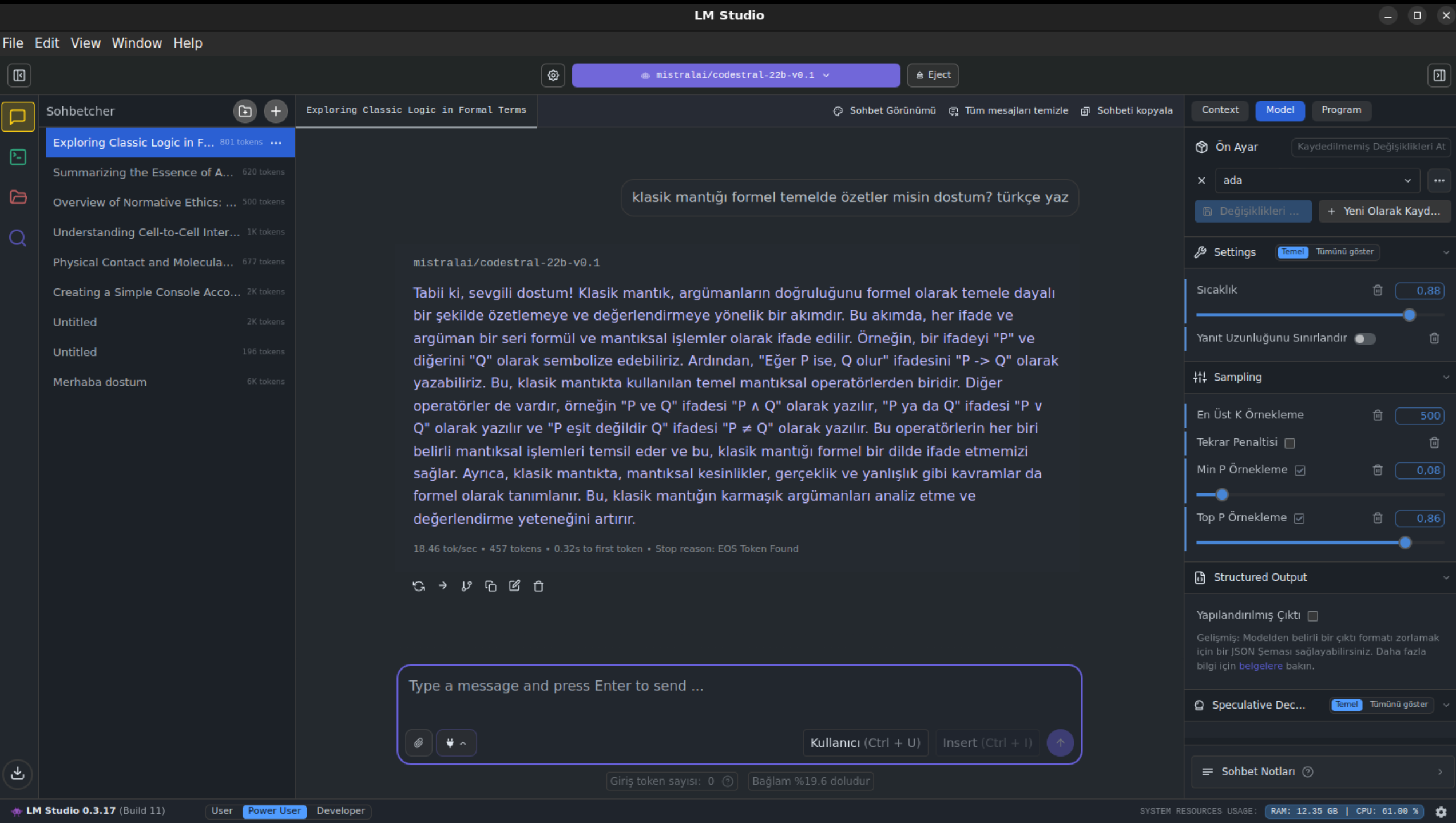The height and width of the screenshot is (823, 1456).
Task: Open the belgelere link
Action: 1260,666
